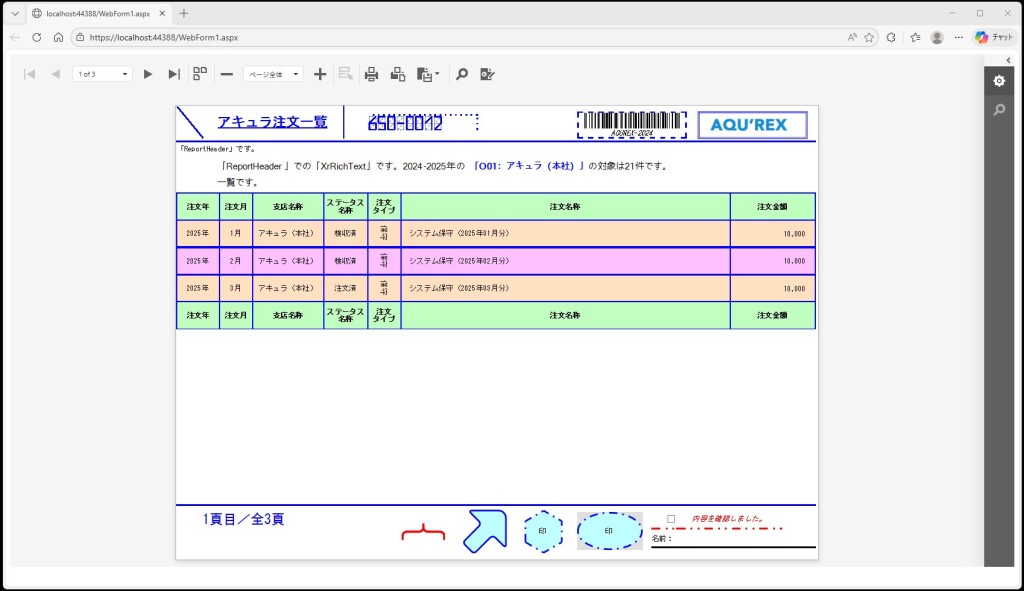Expand the export format dropdown

[437, 74]
